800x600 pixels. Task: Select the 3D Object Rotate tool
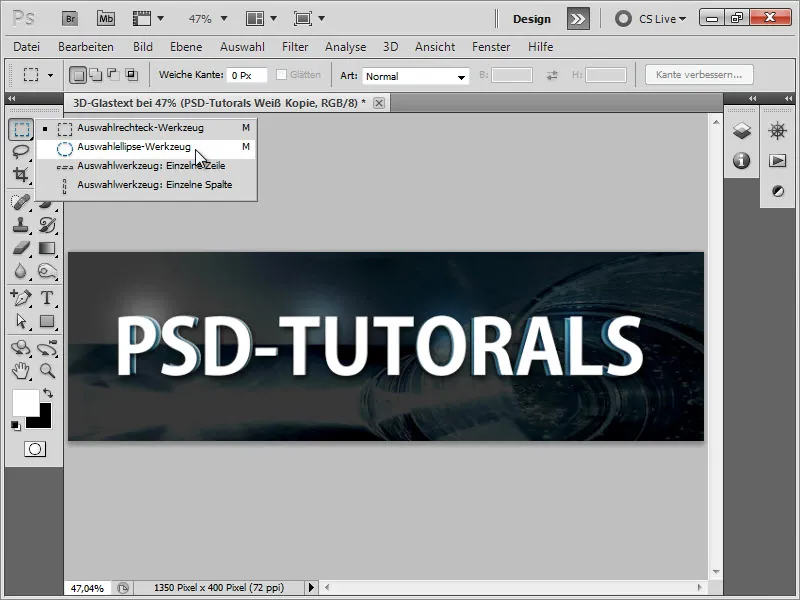click(x=20, y=347)
